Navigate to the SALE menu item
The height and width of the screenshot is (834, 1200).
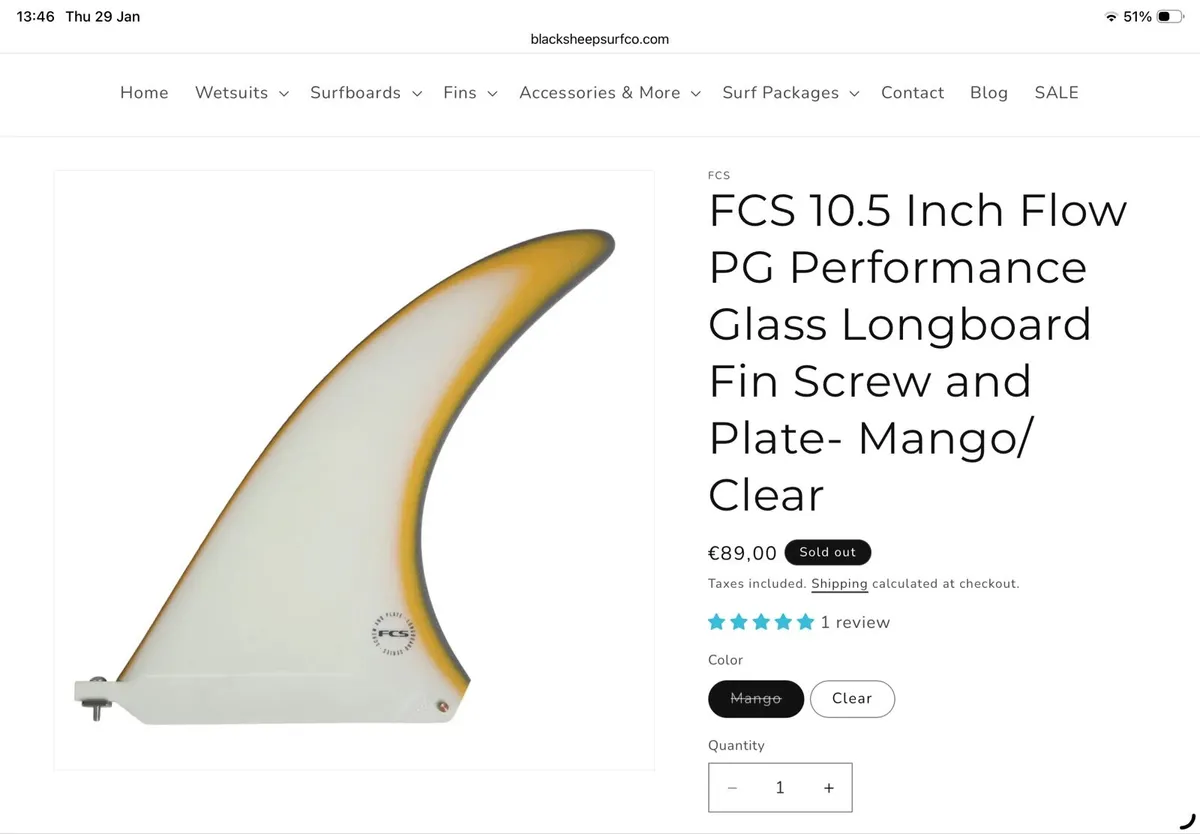1056,92
